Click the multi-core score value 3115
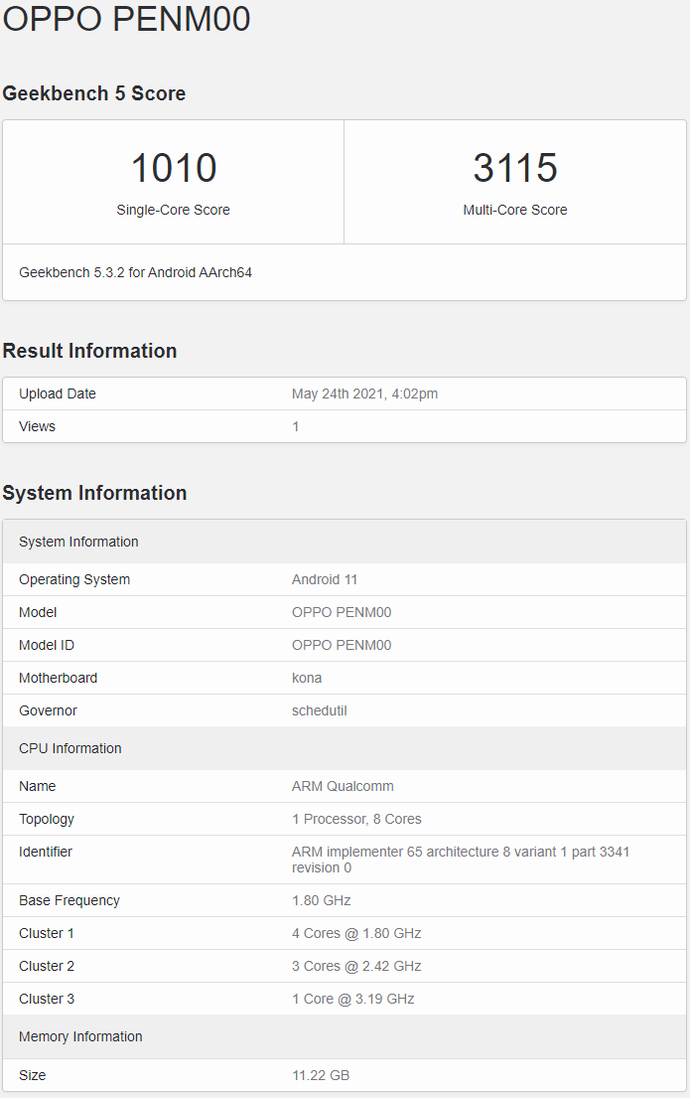 coord(515,168)
